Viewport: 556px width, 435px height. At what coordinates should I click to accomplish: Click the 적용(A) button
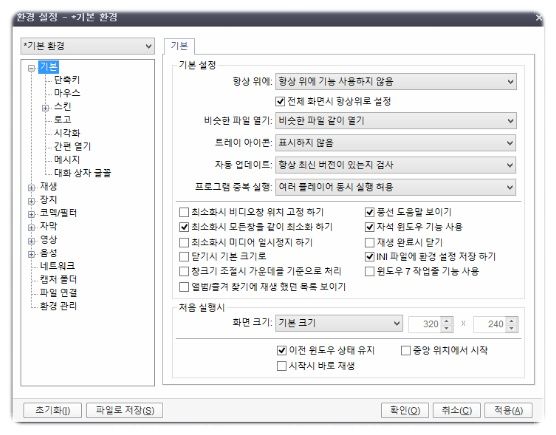coord(508,410)
